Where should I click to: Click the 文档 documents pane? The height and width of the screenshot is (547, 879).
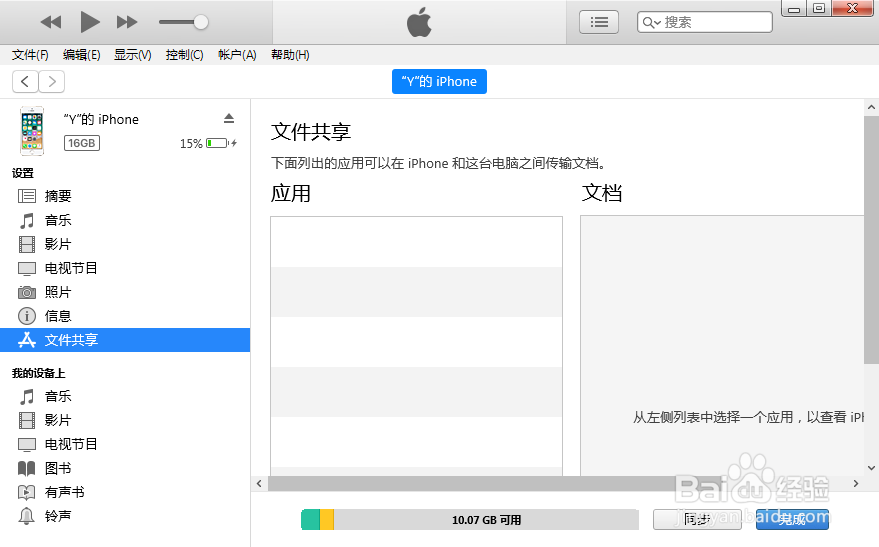click(x=722, y=346)
